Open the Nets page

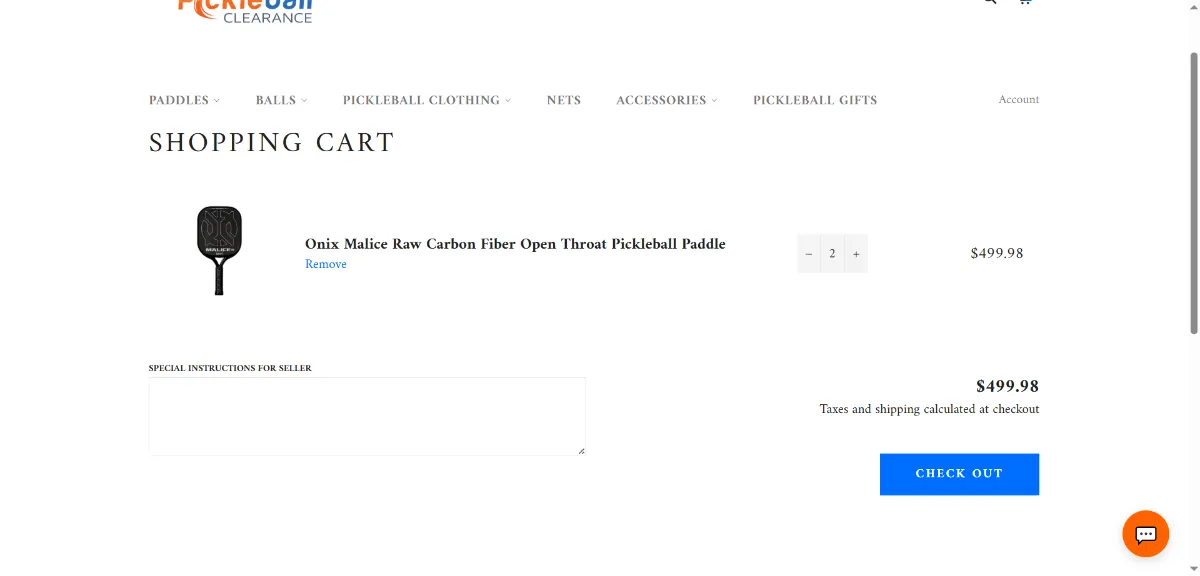(x=564, y=100)
